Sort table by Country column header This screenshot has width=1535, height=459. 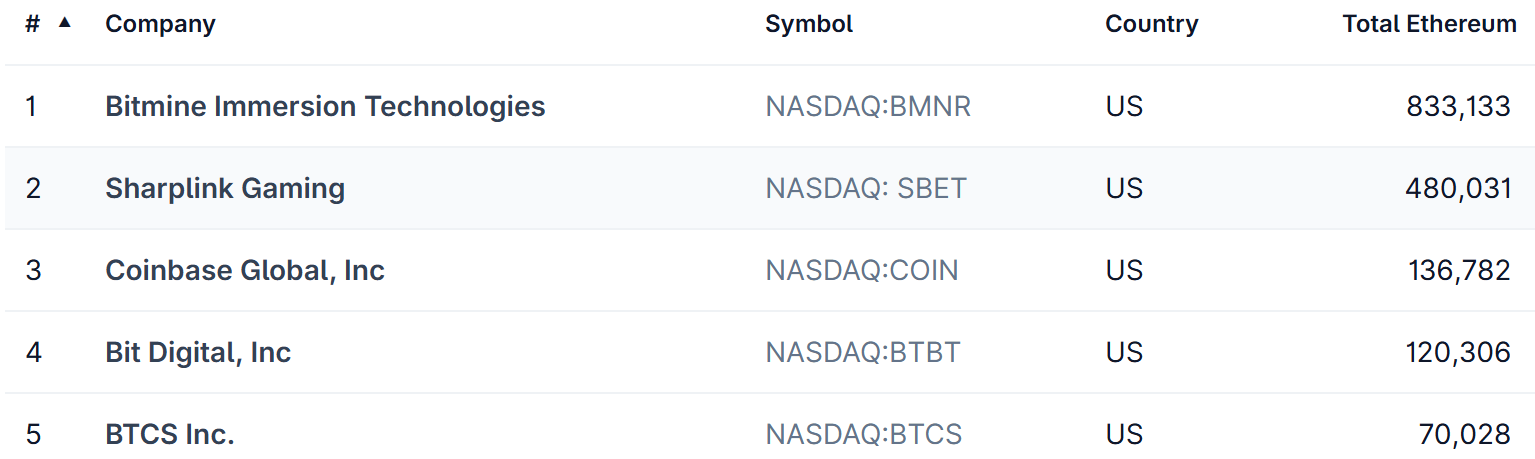1151,24
